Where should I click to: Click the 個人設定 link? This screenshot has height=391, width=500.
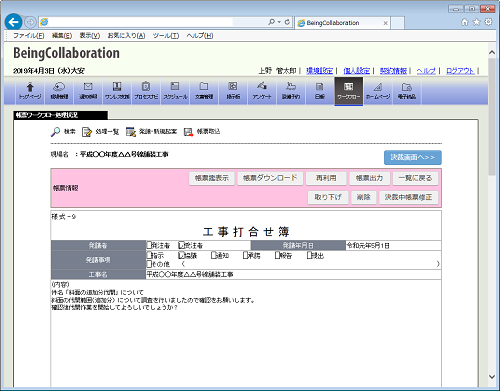(x=356, y=71)
